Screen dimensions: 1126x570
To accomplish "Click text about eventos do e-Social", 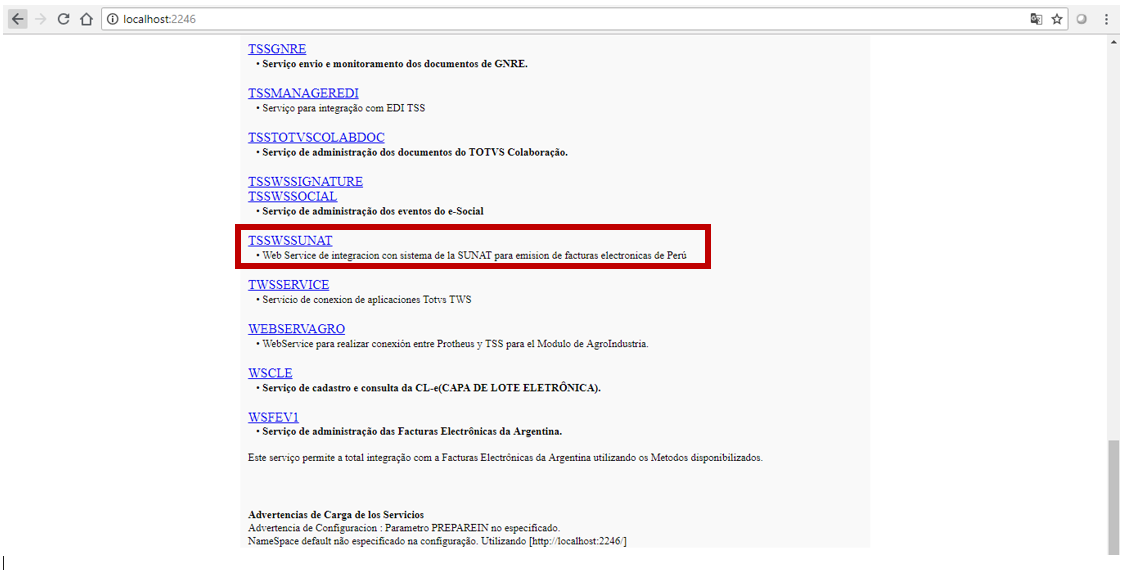I will click(373, 211).
